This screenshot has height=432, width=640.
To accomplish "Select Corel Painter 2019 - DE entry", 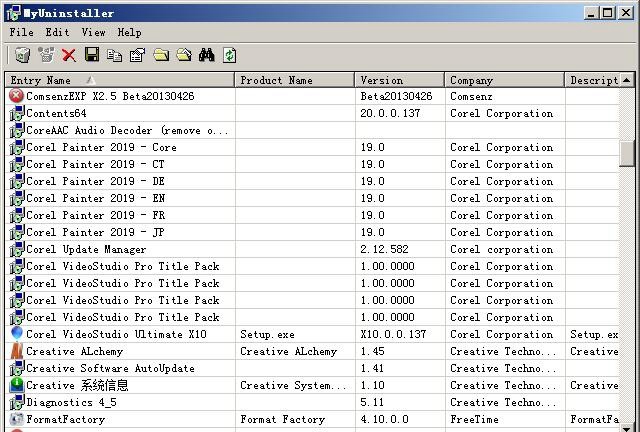I will point(96,181).
